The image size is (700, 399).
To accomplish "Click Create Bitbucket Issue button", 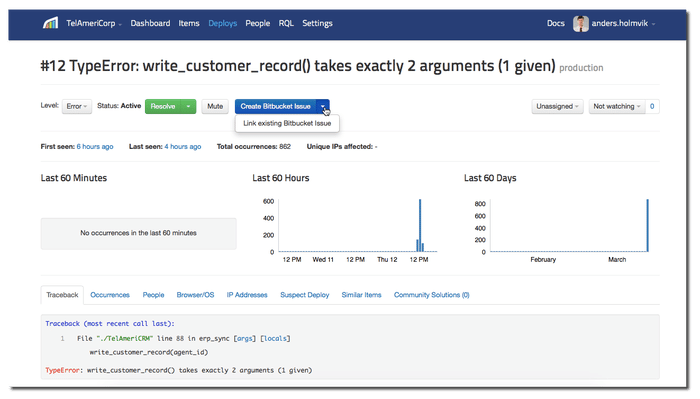I will [x=275, y=106].
